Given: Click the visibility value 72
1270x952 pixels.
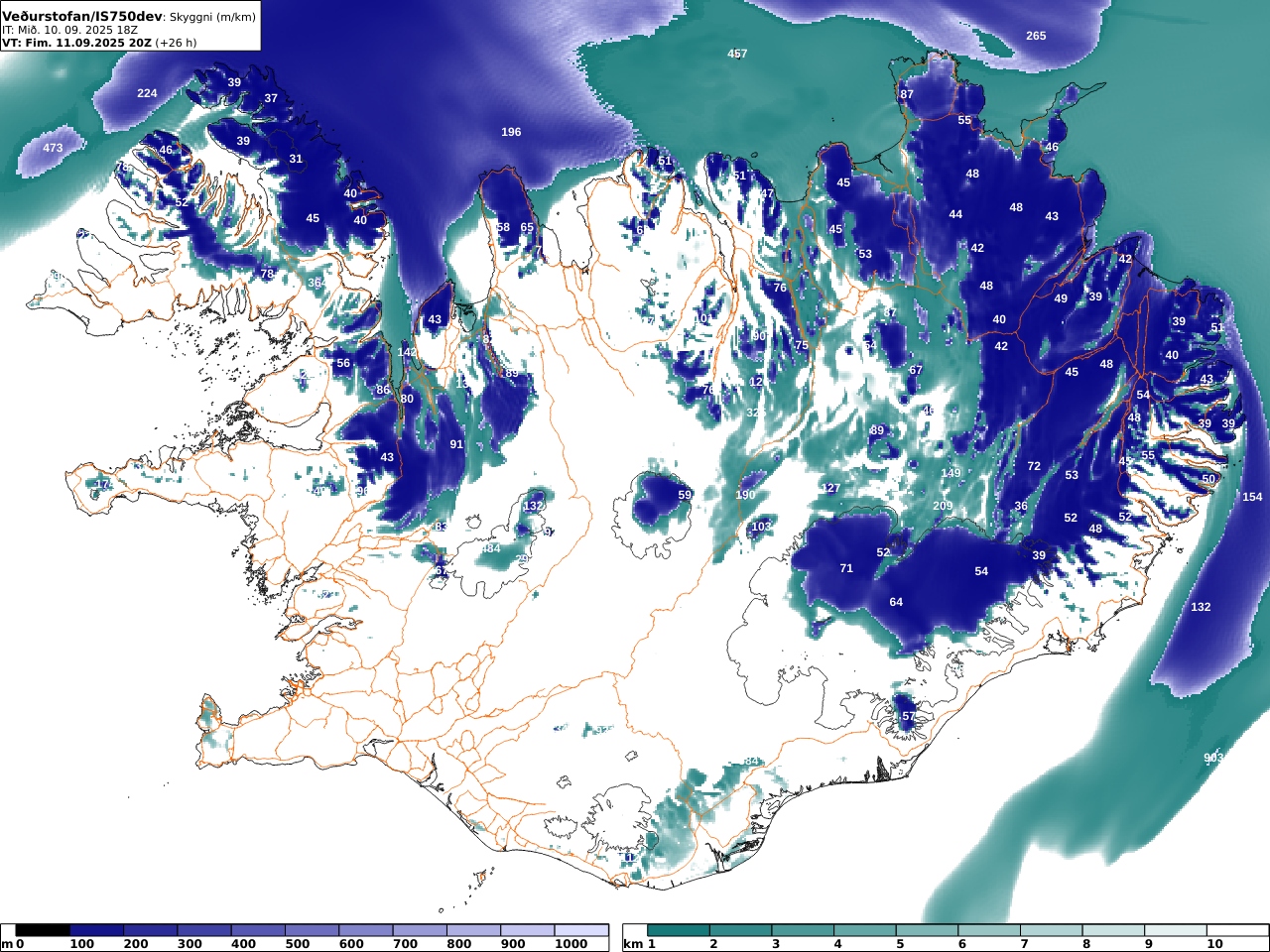Looking at the screenshot, I should point(1034,466).
